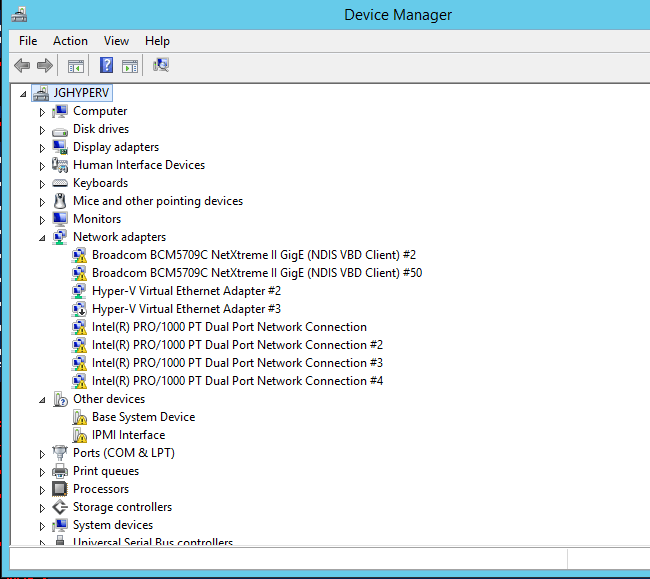This screenshot has width=650, height=579.
Task: Open the View menu
Action: (x=116, y=41)
